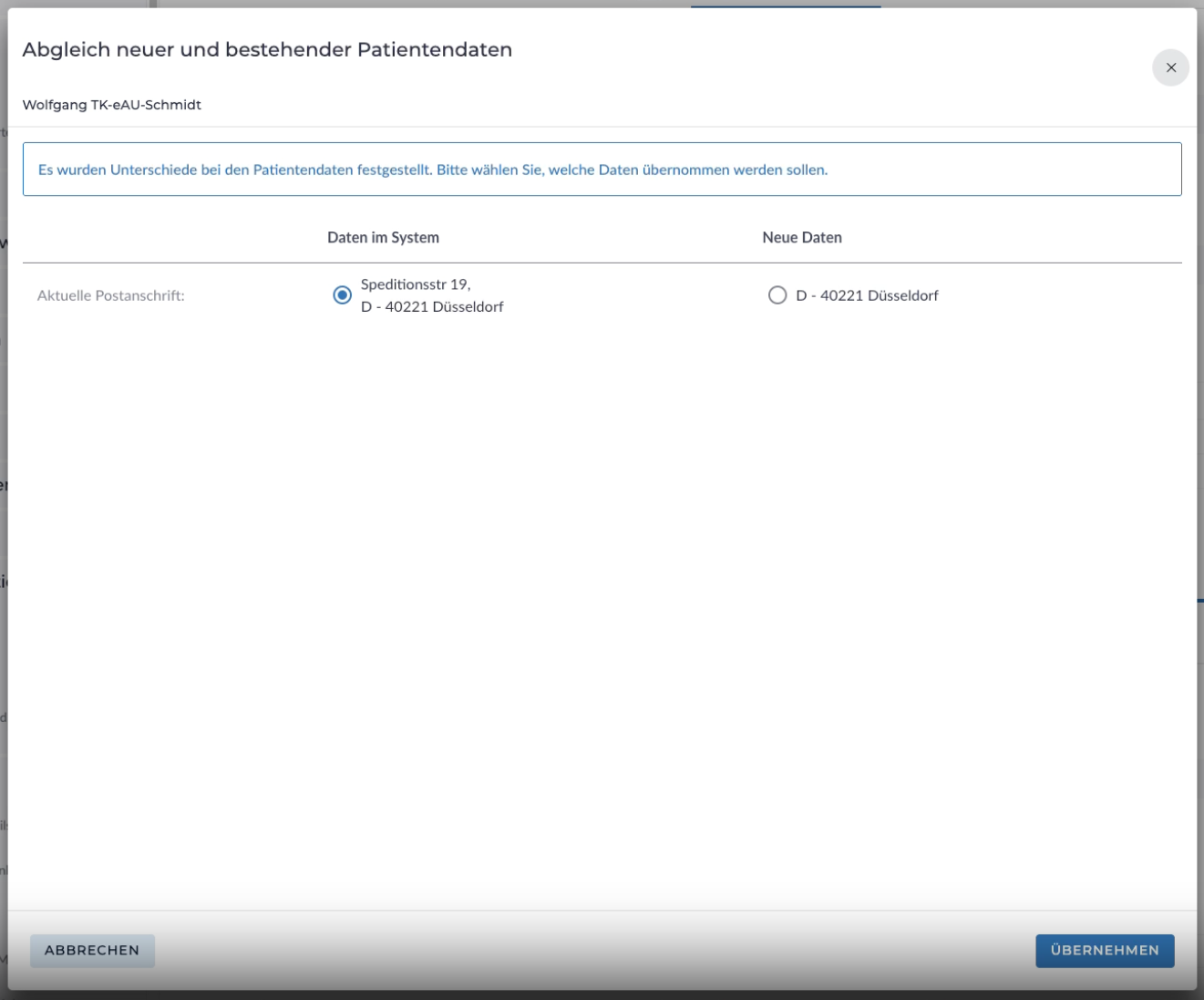Viewport: 1204px width, 1000px height.
Task: Click the ÜBERNEHMEN button
Action: pos(1104,950)
